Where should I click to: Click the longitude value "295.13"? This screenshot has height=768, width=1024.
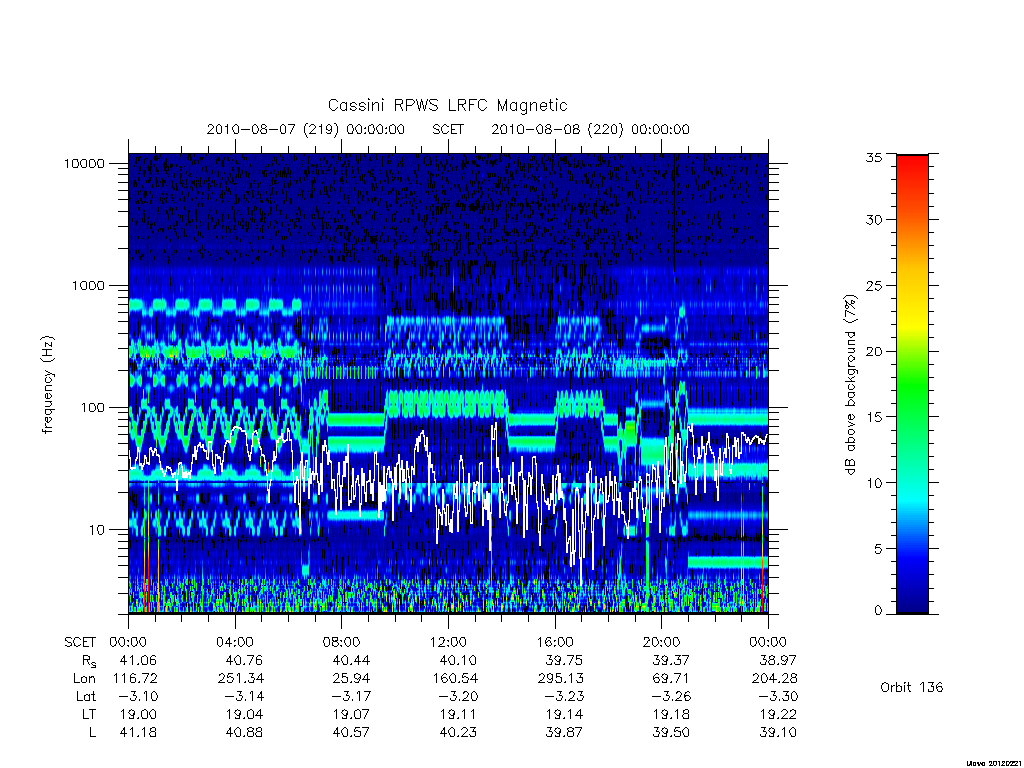coord(561,679)
